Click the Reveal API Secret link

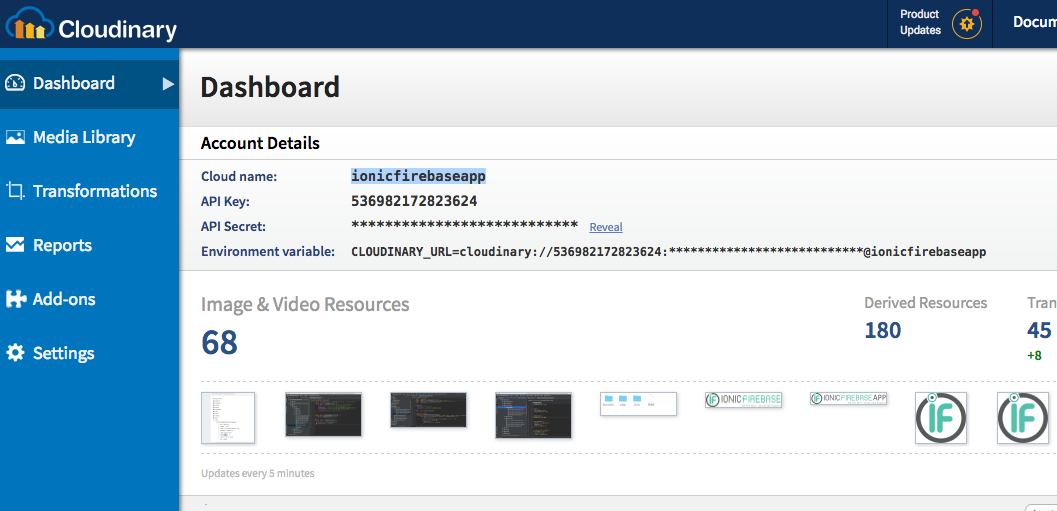click(606, 227)
